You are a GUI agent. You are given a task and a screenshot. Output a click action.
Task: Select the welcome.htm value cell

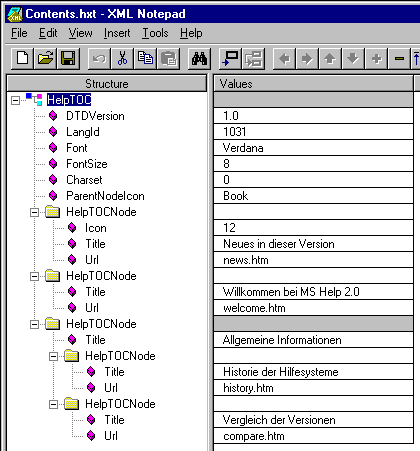313,308
